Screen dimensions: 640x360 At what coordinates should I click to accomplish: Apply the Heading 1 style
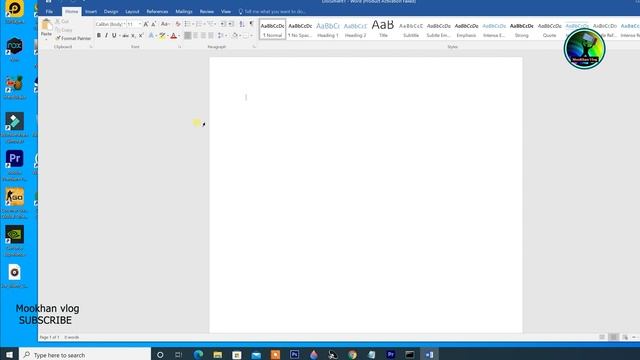point(328,29)
